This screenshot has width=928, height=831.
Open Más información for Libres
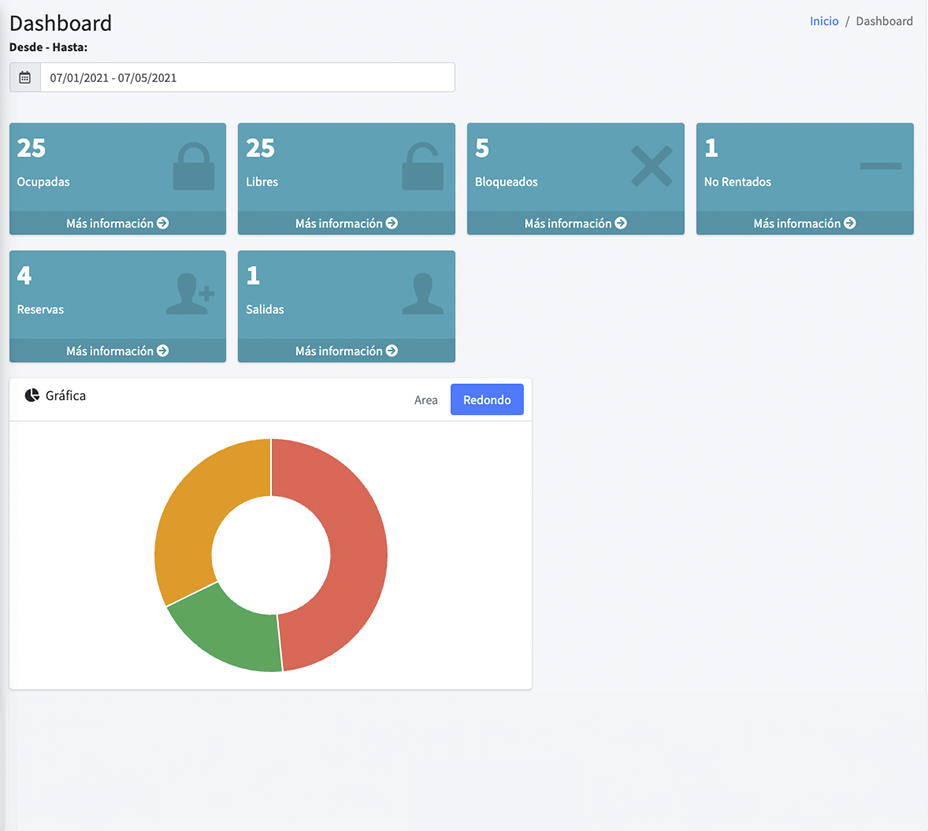coord(346,224)
